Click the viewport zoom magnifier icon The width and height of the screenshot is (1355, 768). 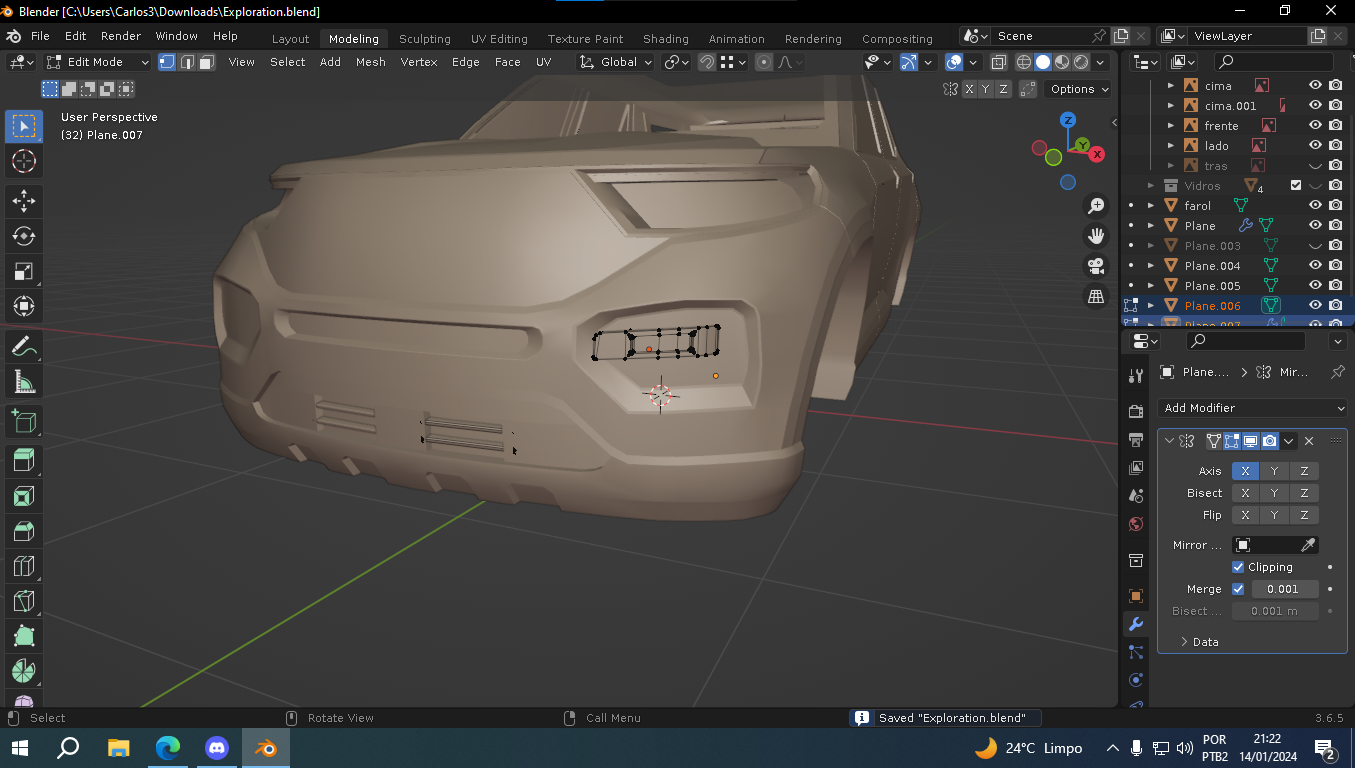pos(1096,206)
